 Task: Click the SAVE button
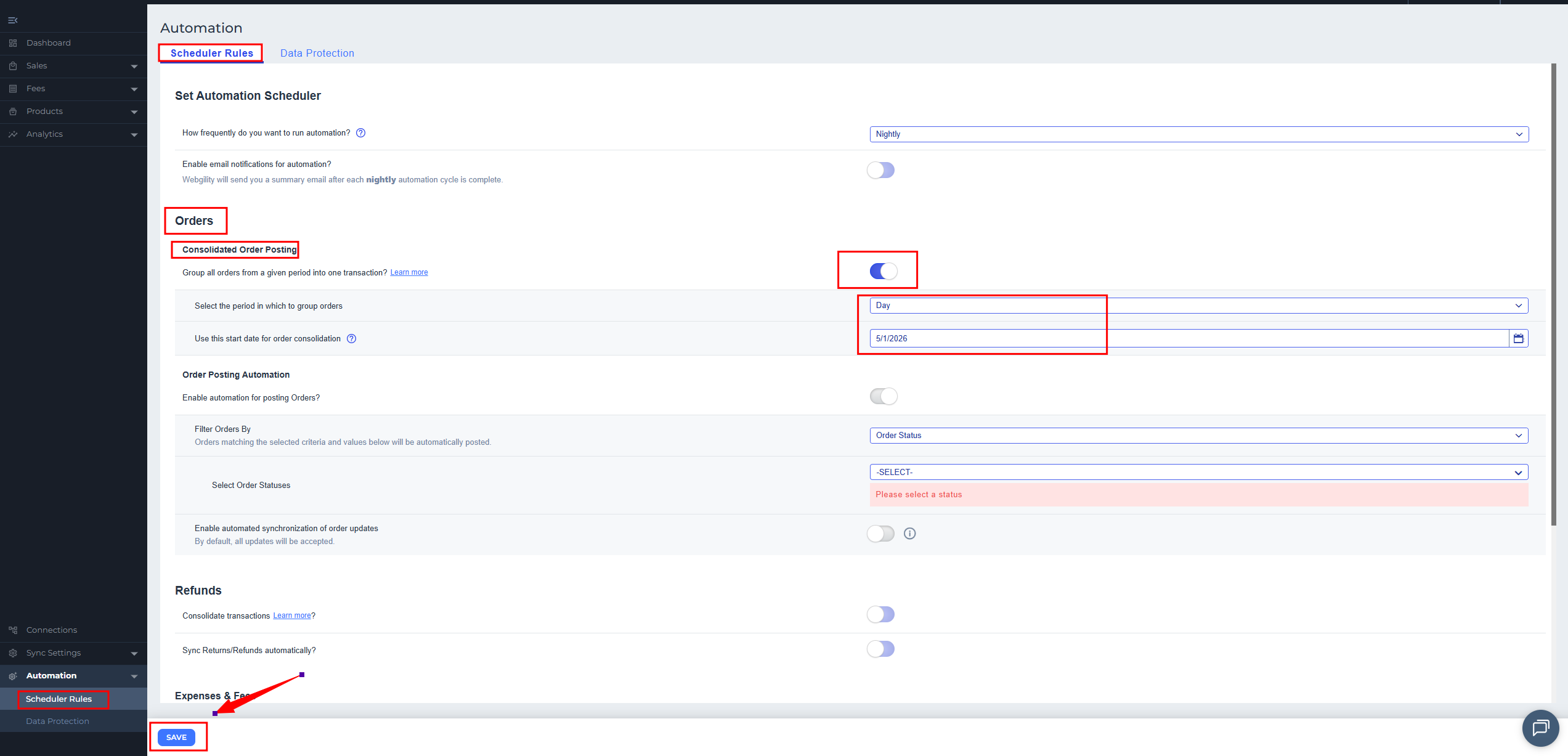point(176,738)
